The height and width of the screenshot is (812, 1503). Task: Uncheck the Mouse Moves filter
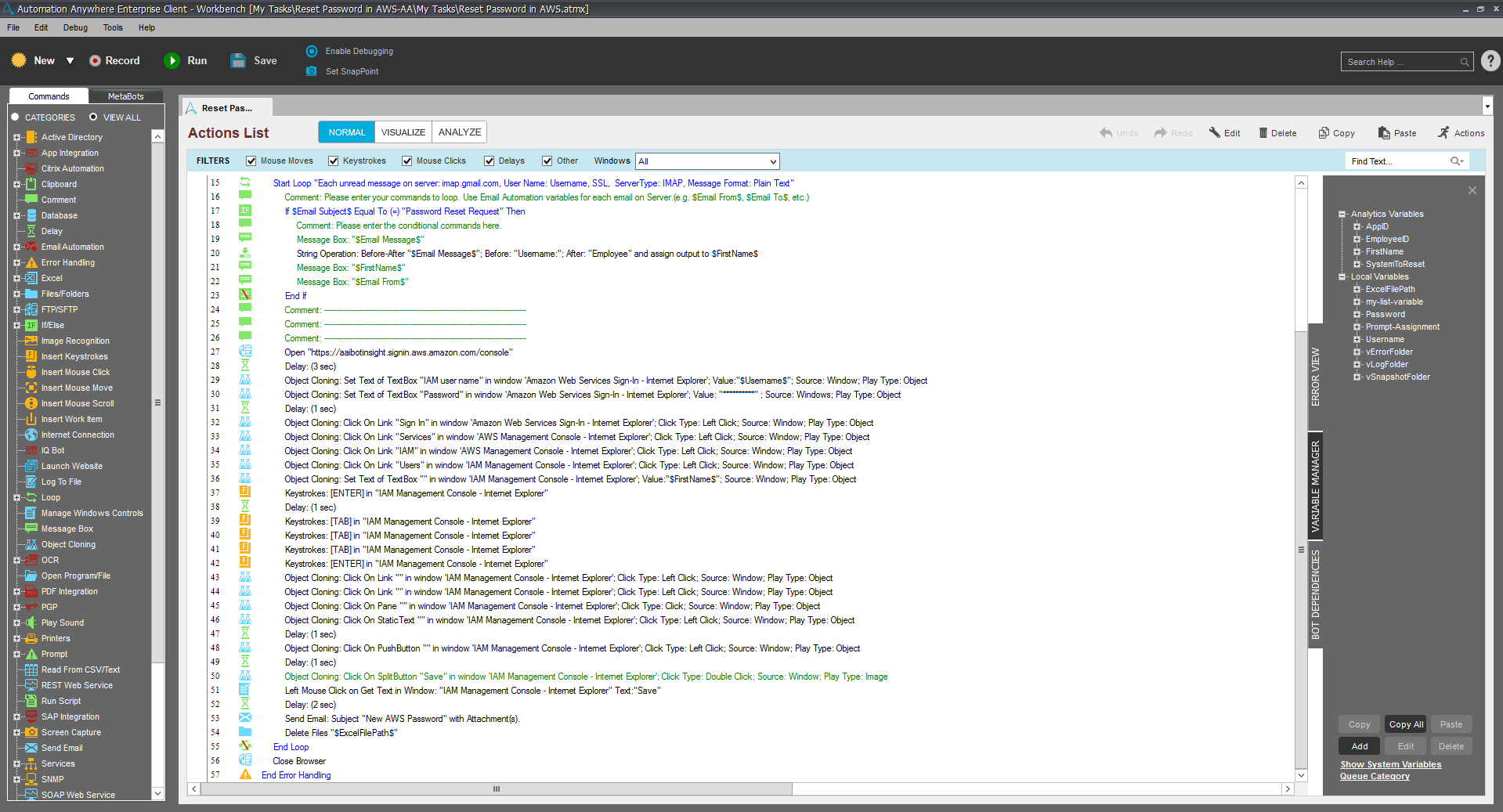251,161
